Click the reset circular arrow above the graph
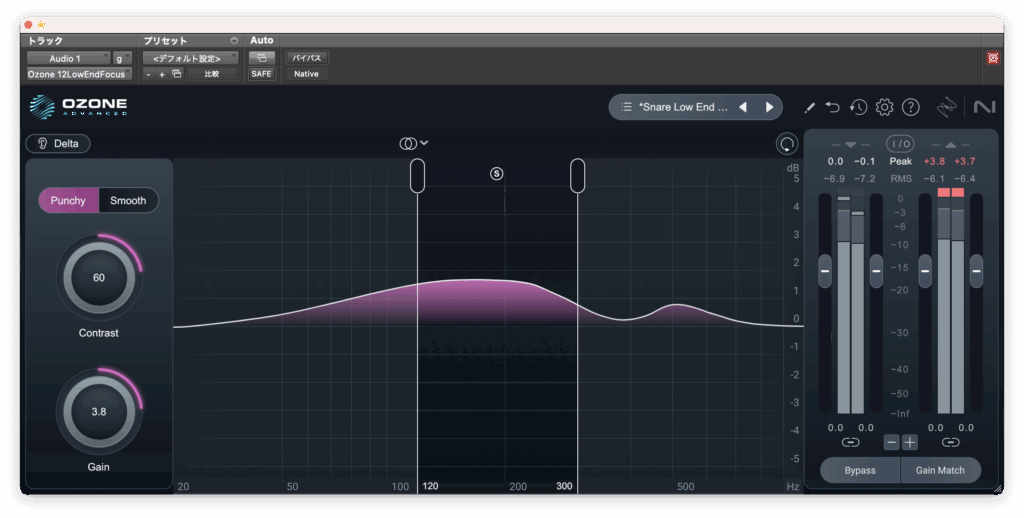1024x518 pixels. tap(787, 144)
